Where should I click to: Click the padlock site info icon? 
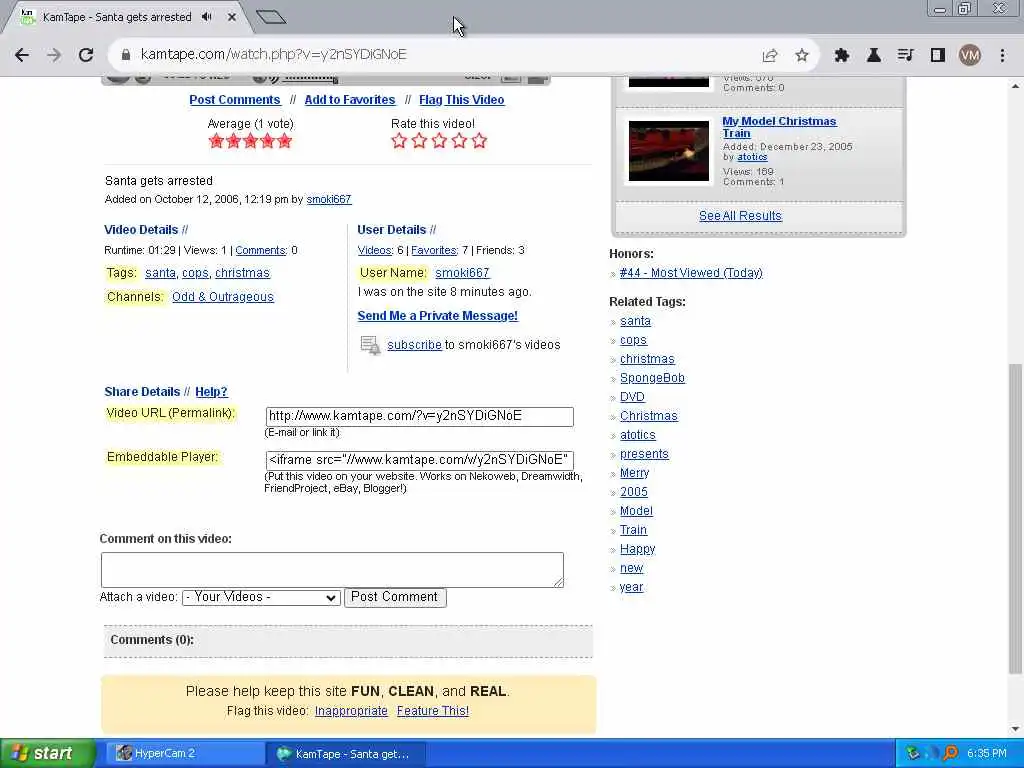(x=126, y=55)
